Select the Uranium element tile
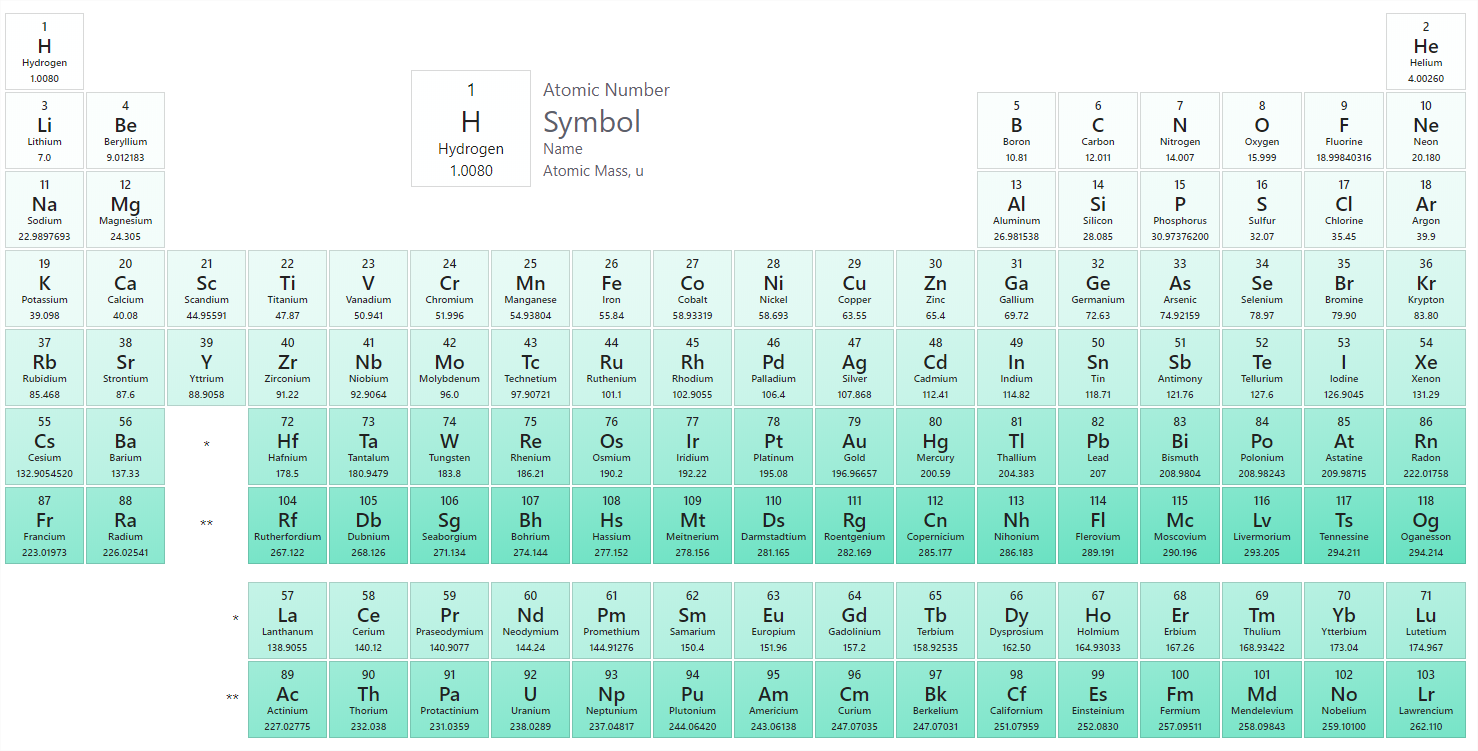The width and height of the screenshot is (1478, 751). pyautogui.click(x=530, y=699)
